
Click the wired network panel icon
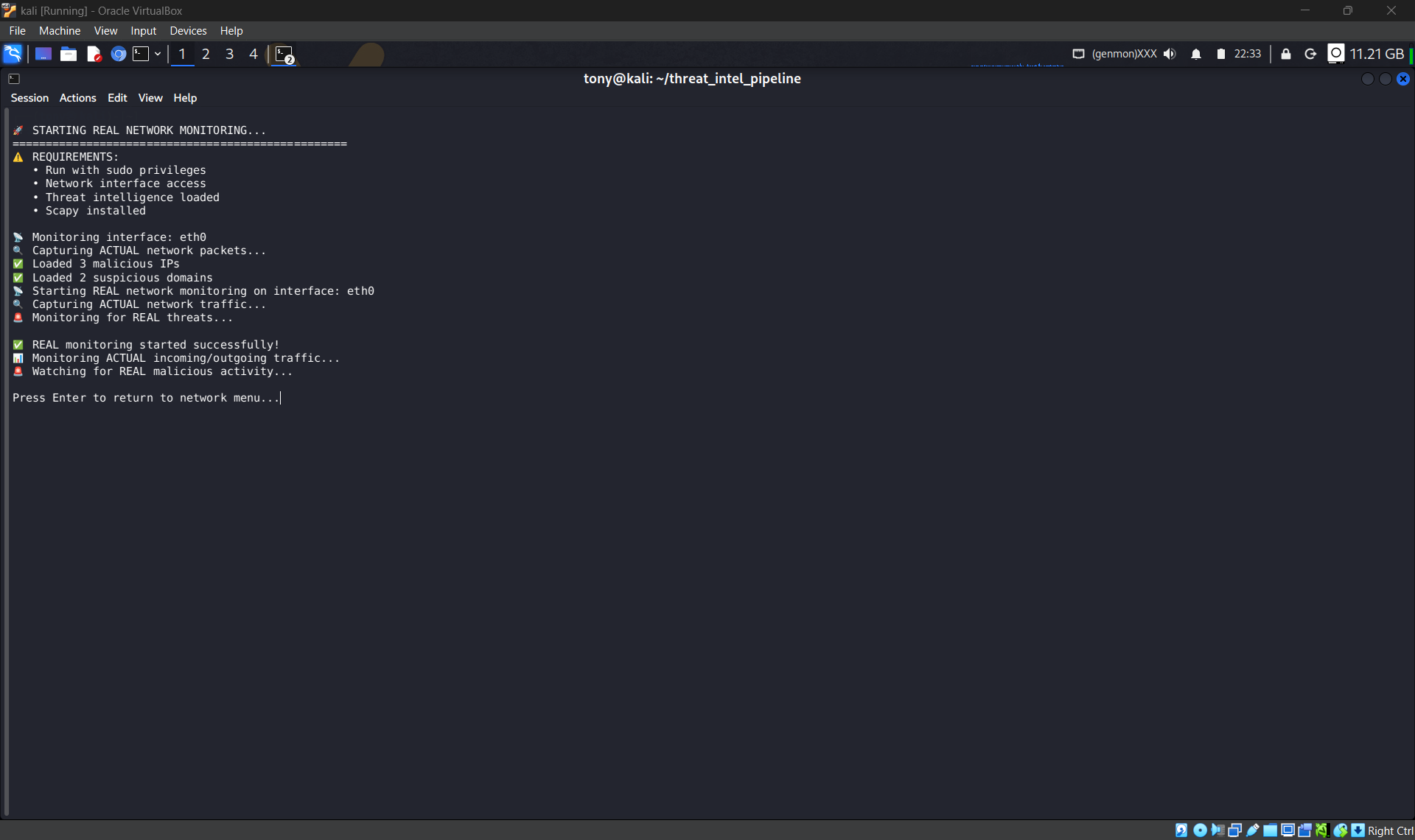tap(1078, 54)
